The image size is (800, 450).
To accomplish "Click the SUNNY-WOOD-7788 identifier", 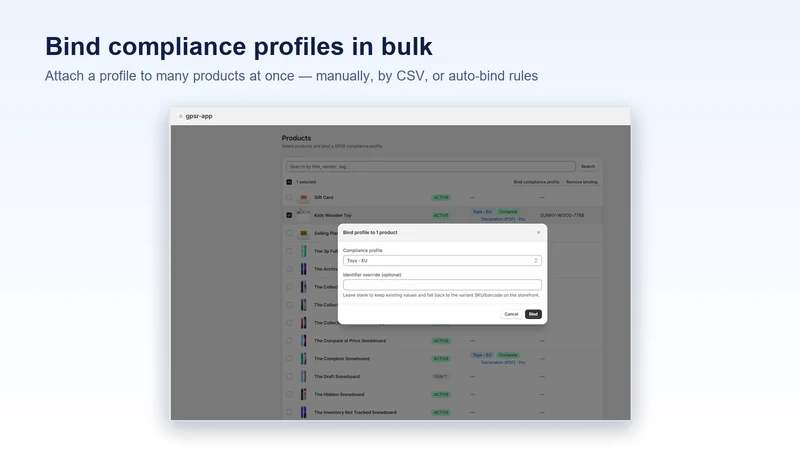I will tap(562, 215).
